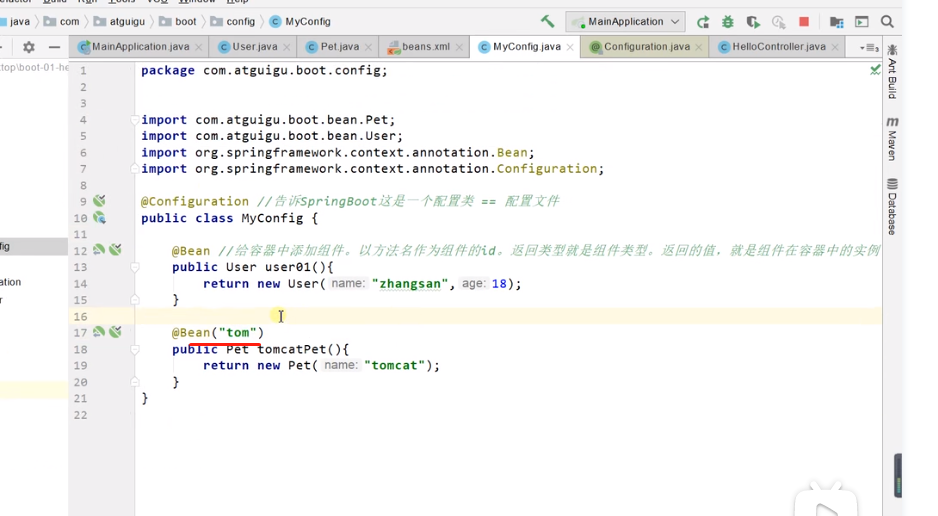This screenshot has width=938, height=516.
Task: Hide the project panel with the minus icon
Action: pos(54,47)
